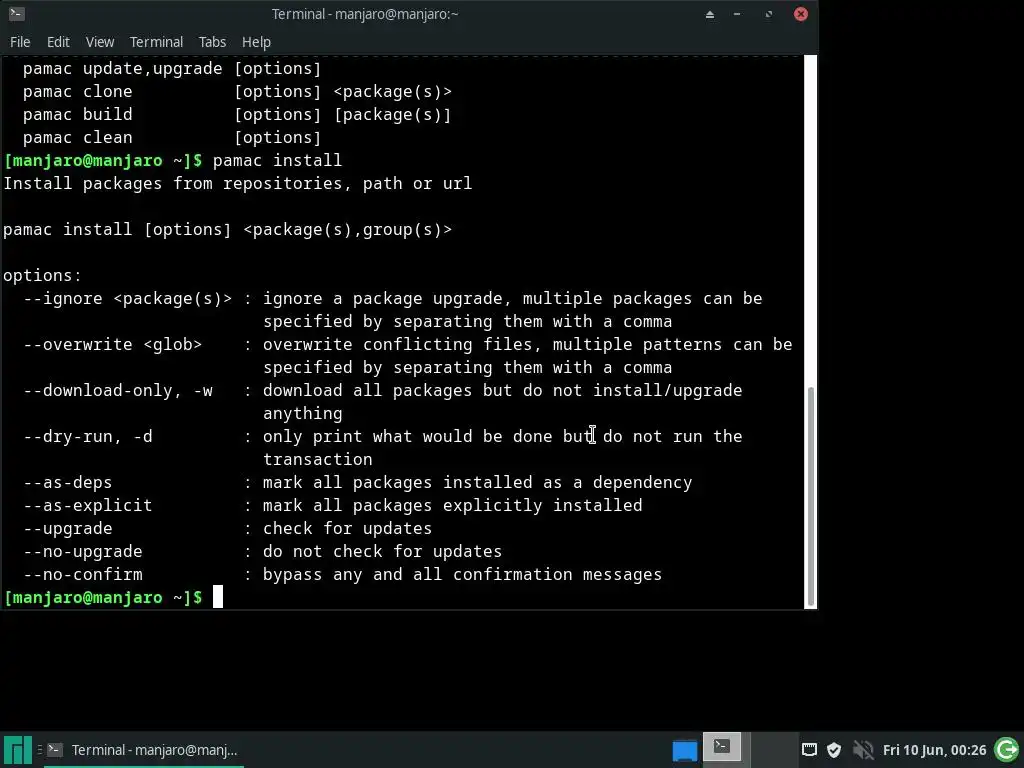Screen dimensions: 1024x768
Task: Select the Terminal taskbar window button
Action: point(144,750)
